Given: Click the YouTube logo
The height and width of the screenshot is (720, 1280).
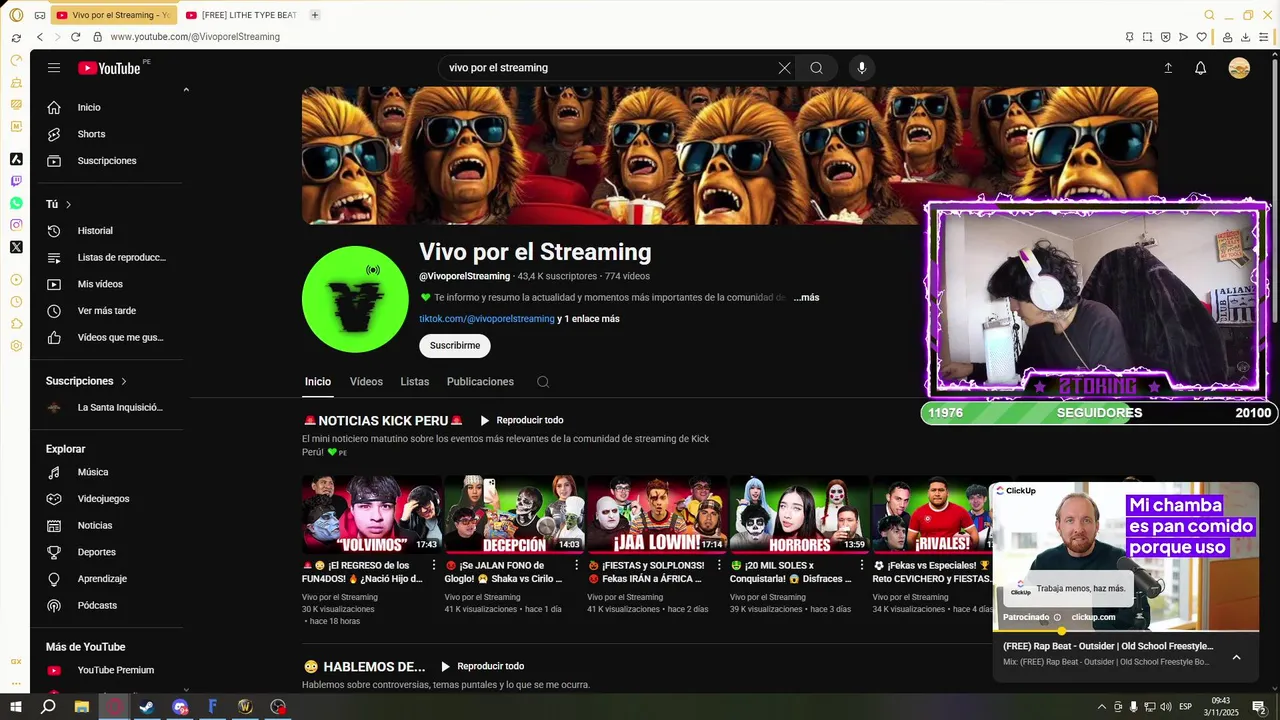Looking at the screenshot, I should point(110,68).
